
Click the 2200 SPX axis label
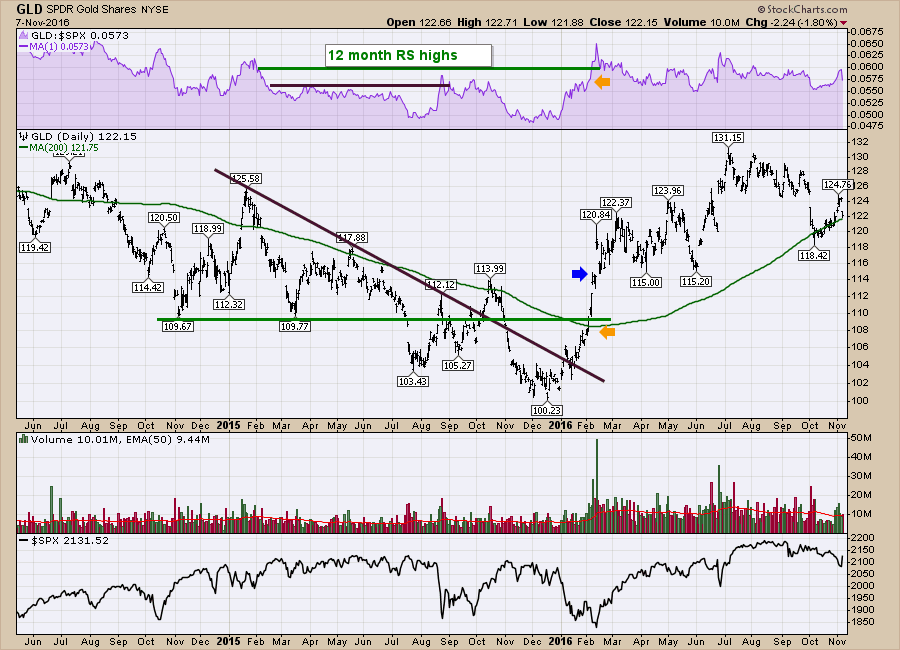click(x=863, y=538)
